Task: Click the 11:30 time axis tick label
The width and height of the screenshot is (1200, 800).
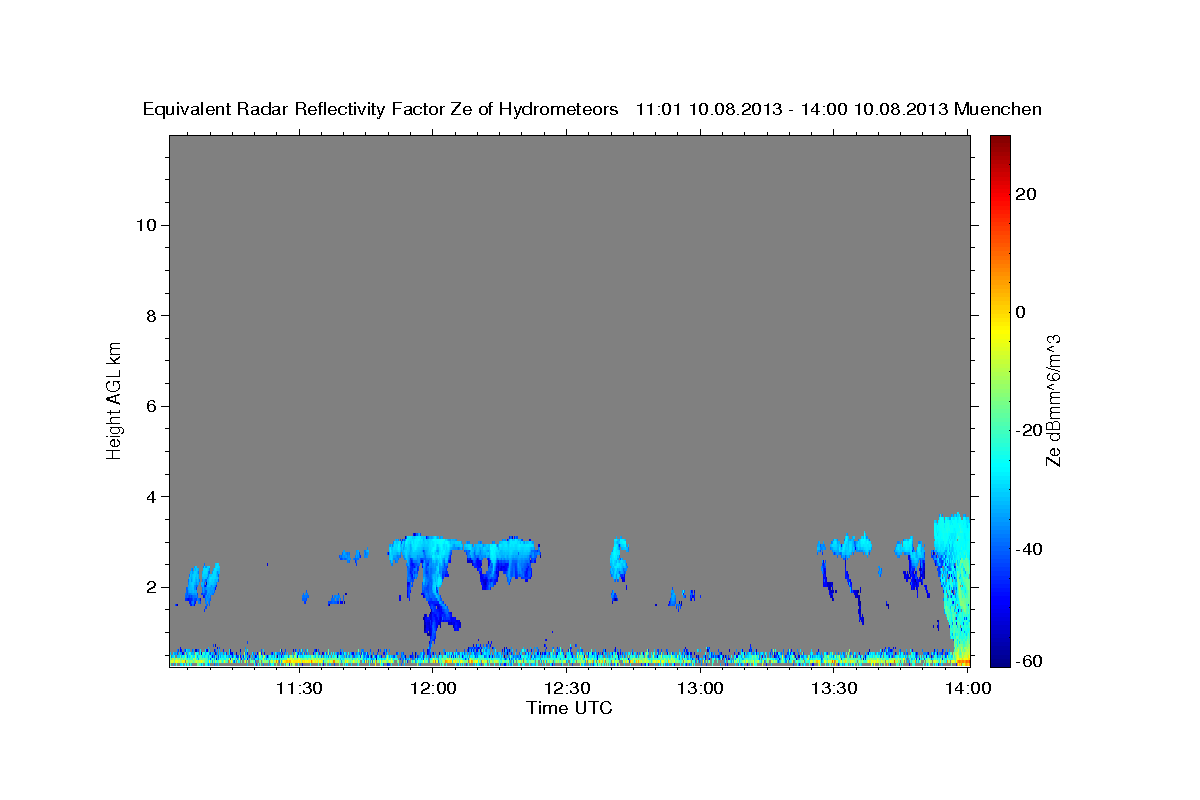Action: (298, 688)
